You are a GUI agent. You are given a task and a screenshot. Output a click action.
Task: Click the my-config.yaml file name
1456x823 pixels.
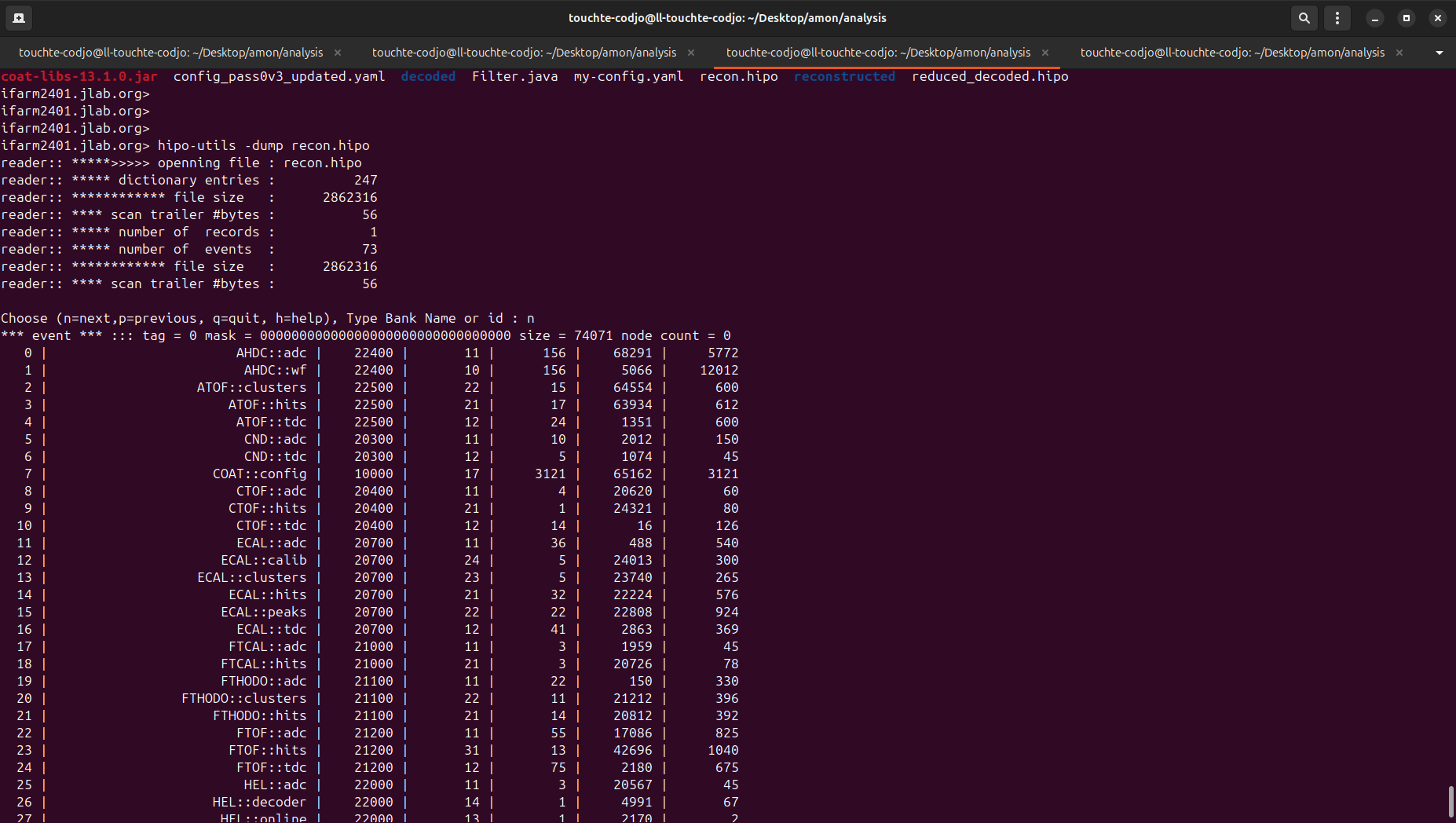coord(629,76)
